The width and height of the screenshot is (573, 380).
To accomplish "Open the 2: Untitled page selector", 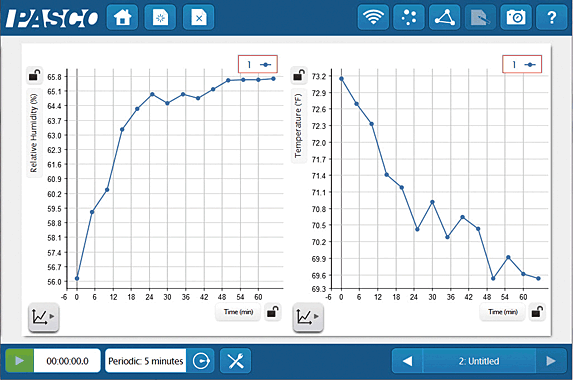I will [479, 361].
